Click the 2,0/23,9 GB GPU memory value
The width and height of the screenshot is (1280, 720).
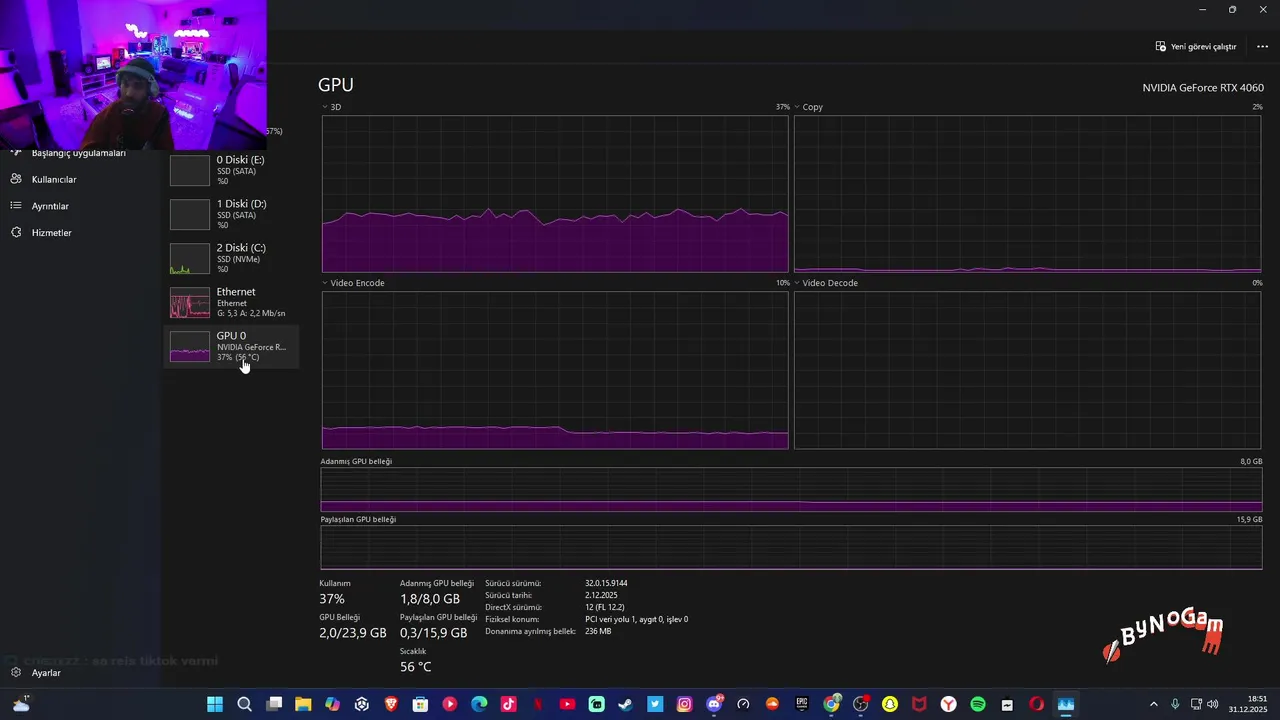pos(353,633)
